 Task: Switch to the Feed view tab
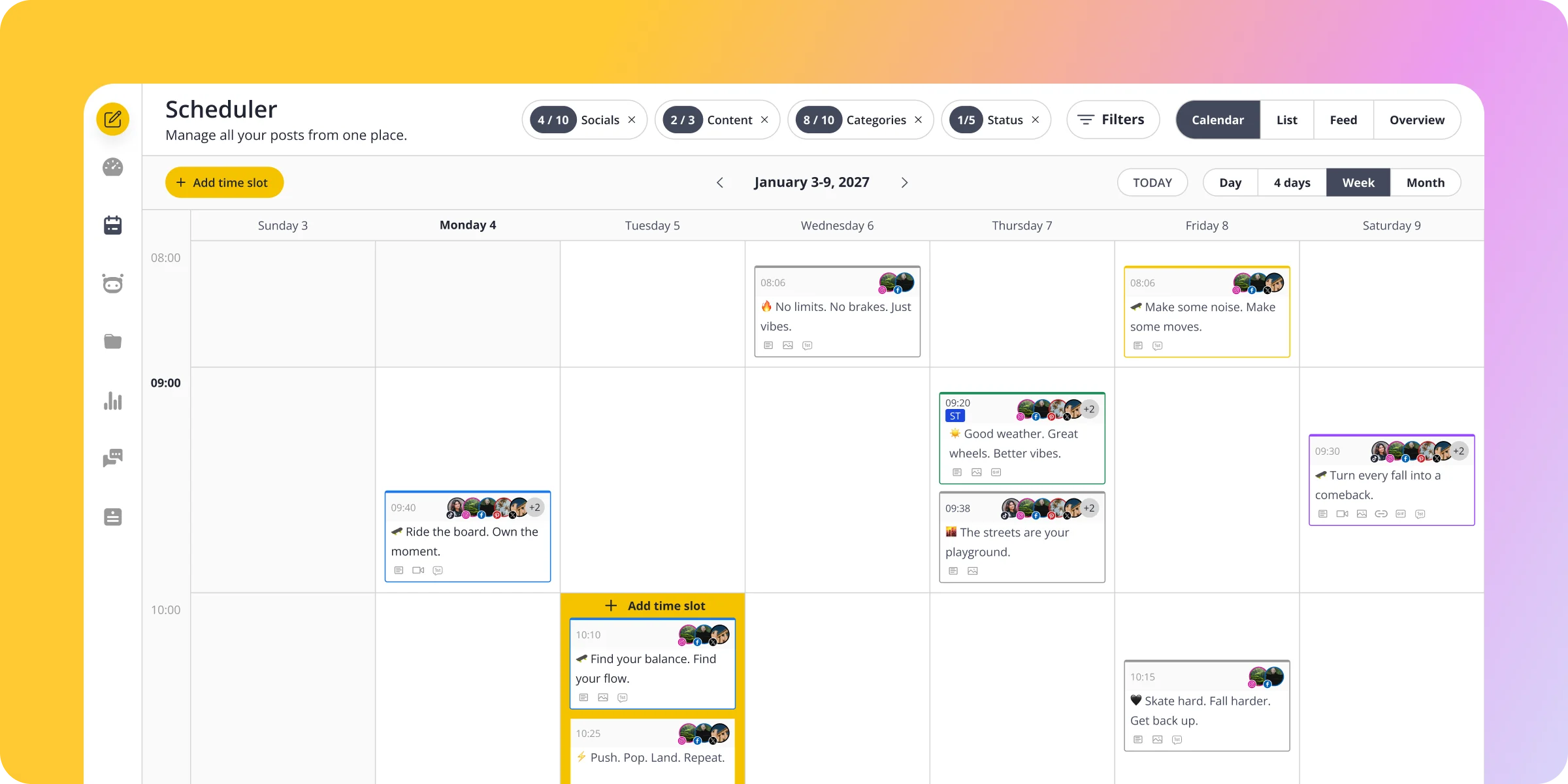click(x=1343, y=120)
